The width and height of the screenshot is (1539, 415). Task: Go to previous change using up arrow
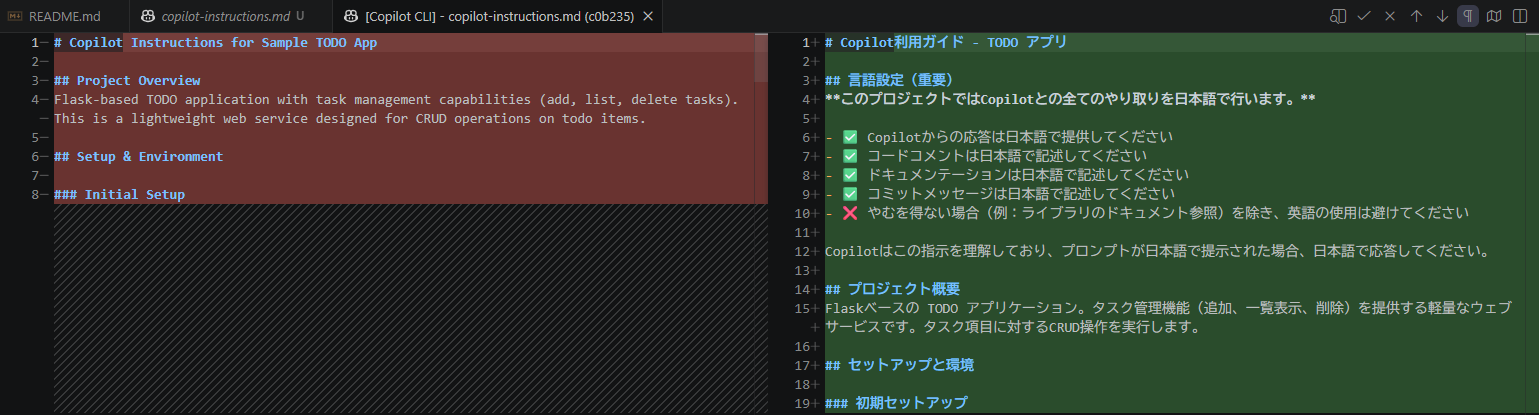[1416, 16]
